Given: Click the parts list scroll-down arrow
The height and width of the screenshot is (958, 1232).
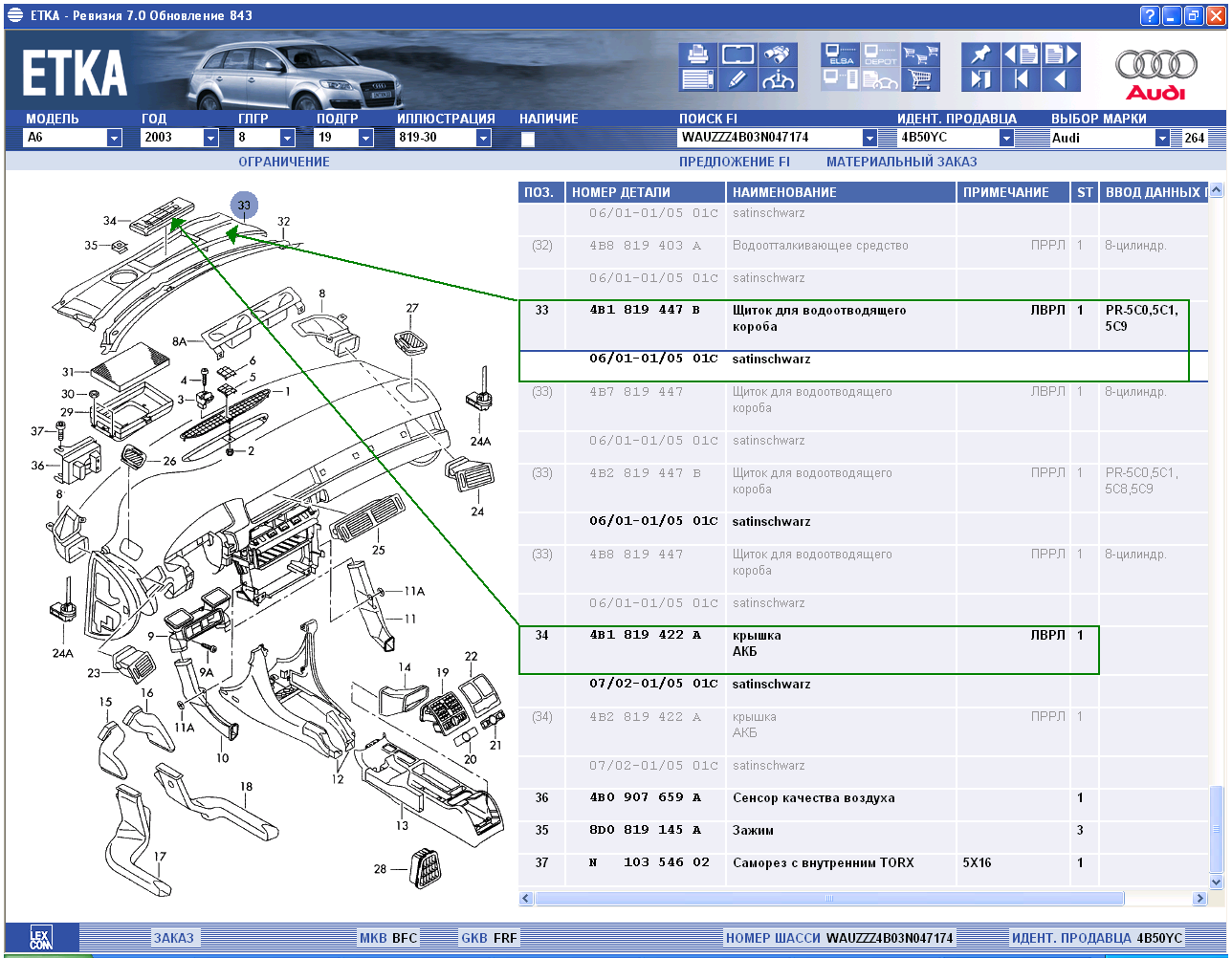Looking at the screenshot, I should coord(1217,882).
